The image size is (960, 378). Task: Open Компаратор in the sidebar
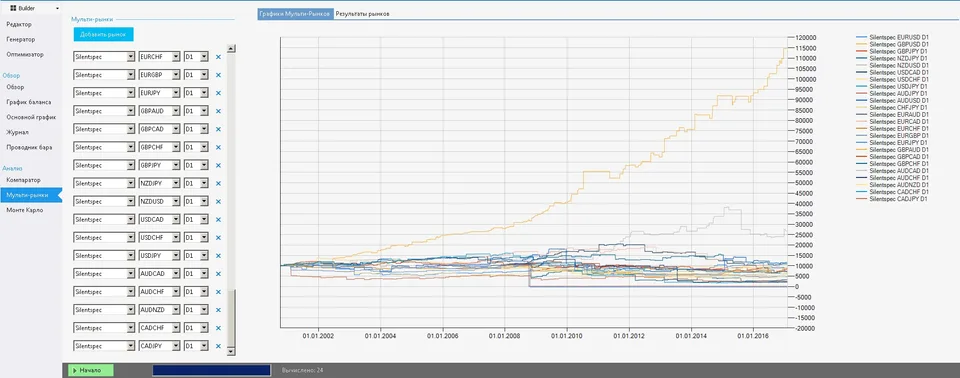23,180
